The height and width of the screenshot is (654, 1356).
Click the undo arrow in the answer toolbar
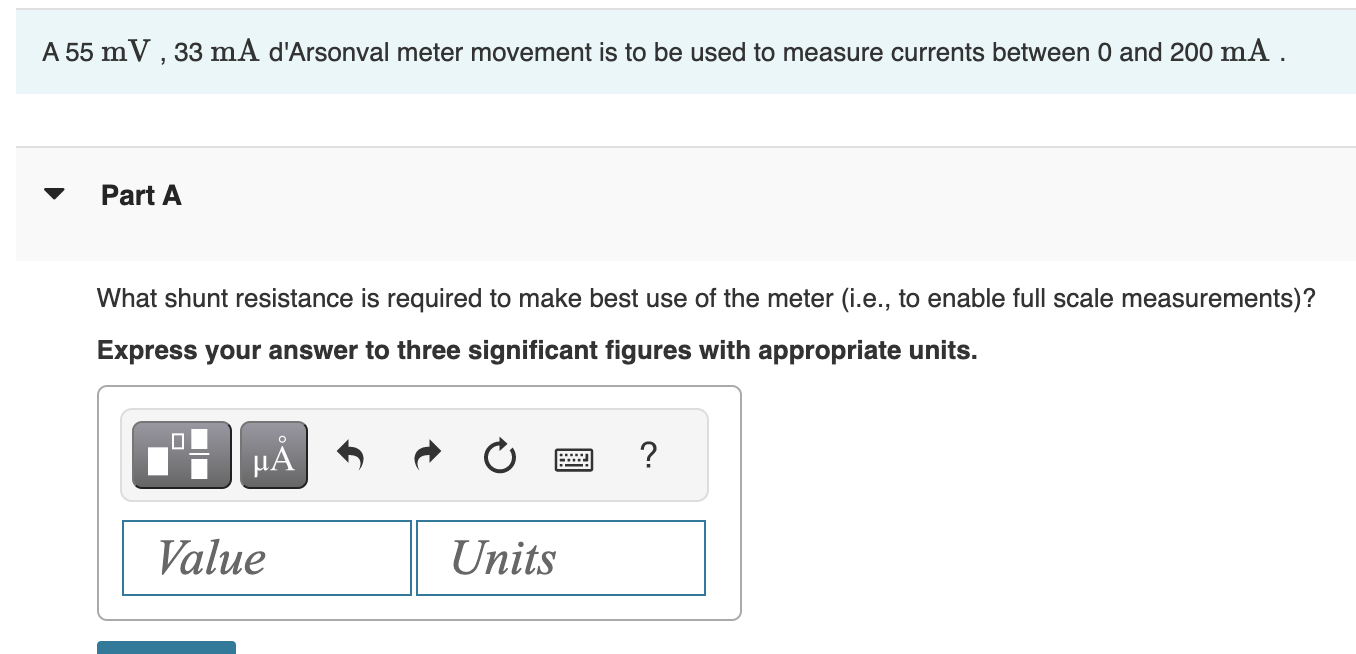350,454
